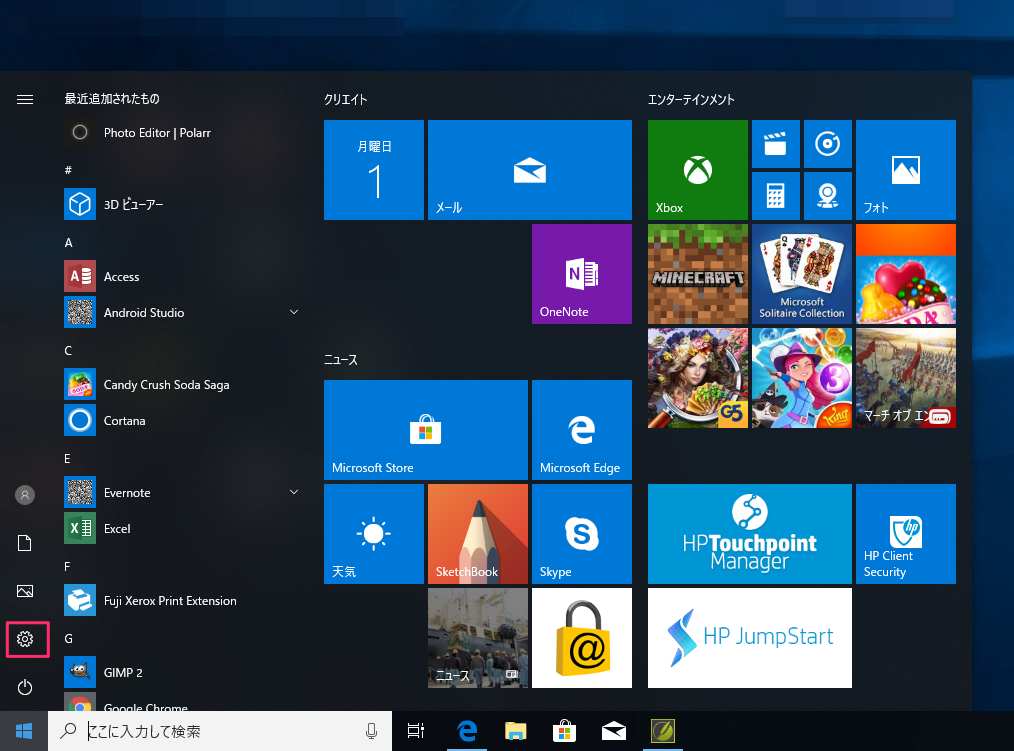Launch Excel from the app list
This screenshot has width=1014, height=751.
(117, 529)
